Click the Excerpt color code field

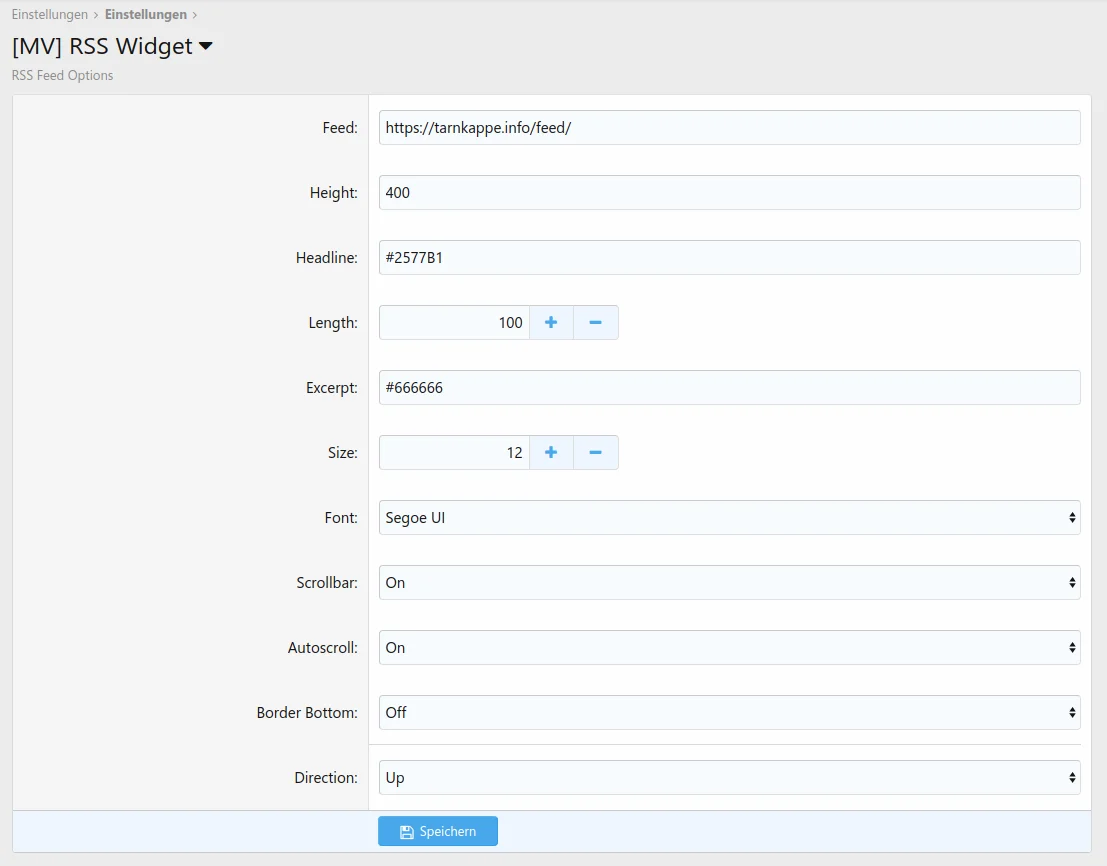729,388
